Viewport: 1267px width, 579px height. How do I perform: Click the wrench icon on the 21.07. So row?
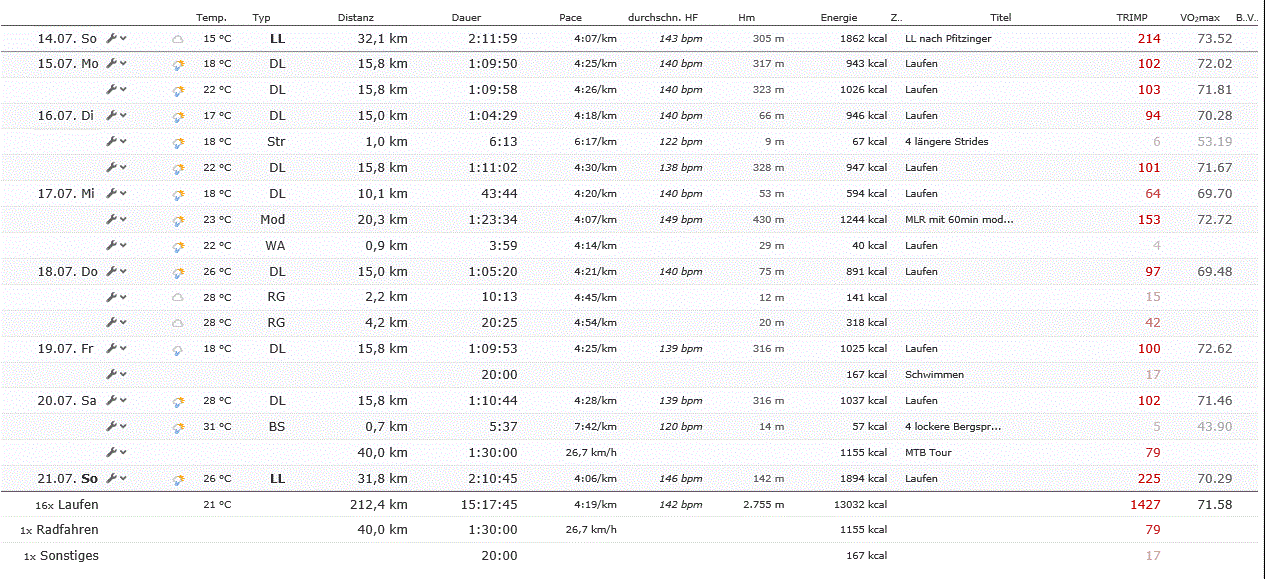[113, 478]
